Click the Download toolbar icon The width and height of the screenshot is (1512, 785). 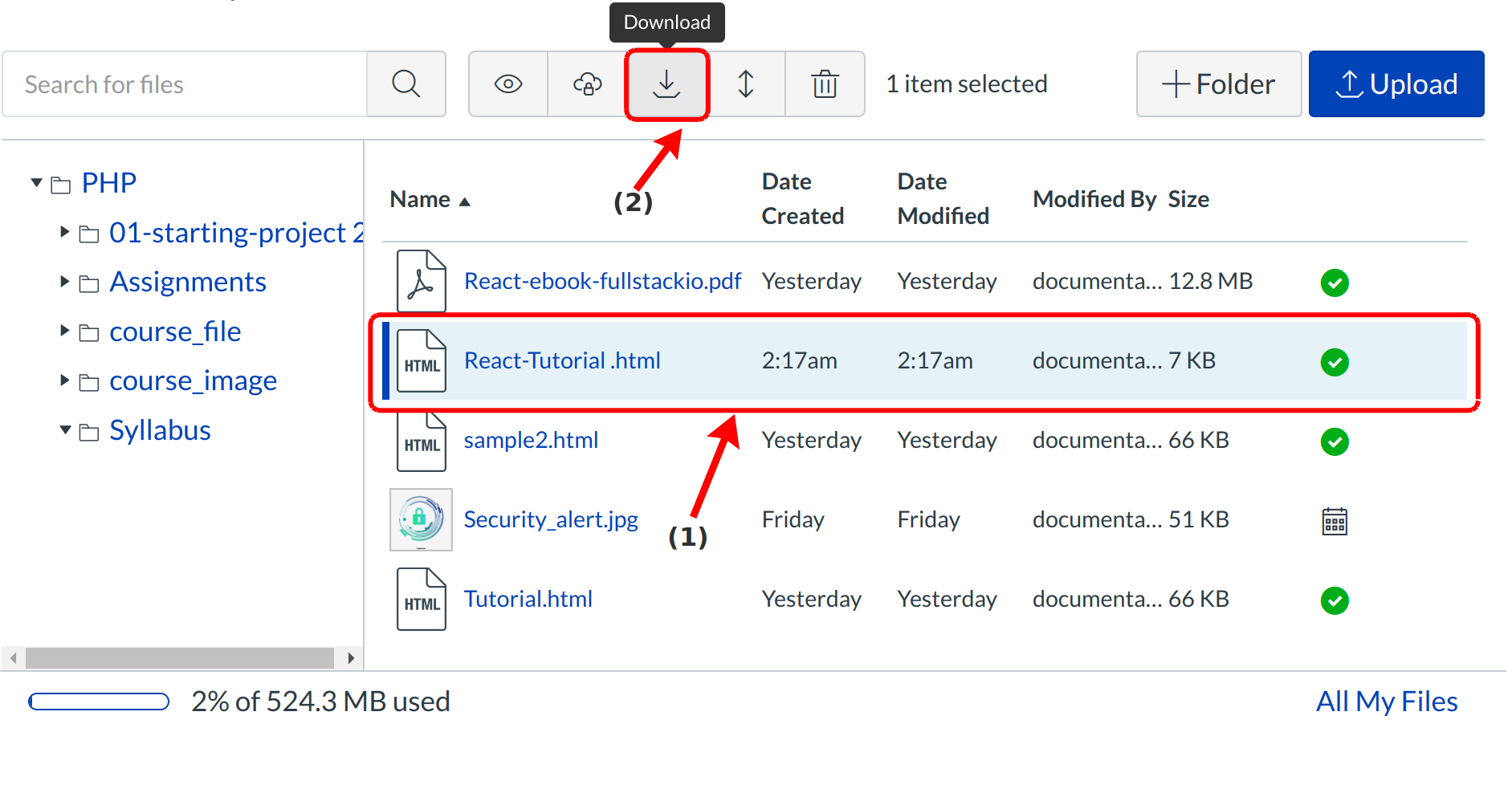(666, 84)
